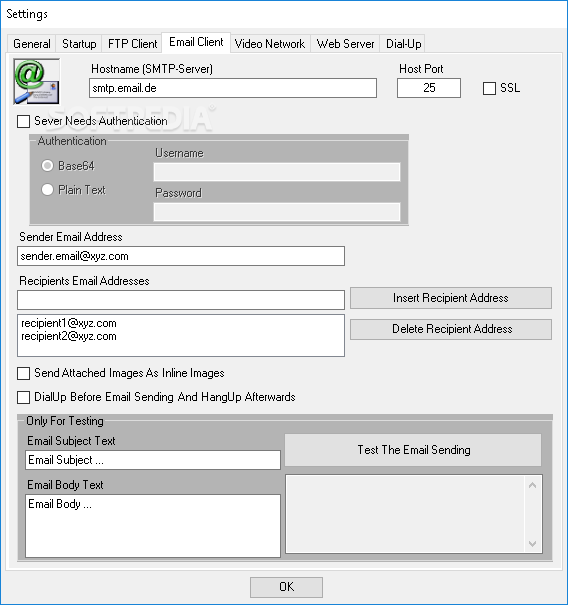The height and width of the screenshot is (605, 568).
Task: Open the General tab
Action: pyautogui.click(x=32, y=44)
